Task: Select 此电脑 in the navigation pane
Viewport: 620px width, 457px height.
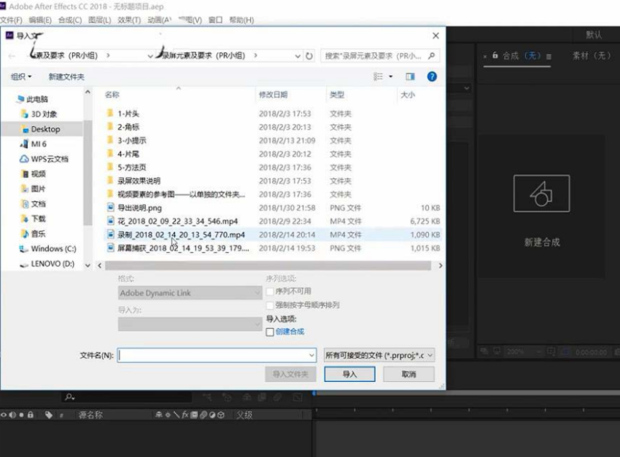Action: 32,99
